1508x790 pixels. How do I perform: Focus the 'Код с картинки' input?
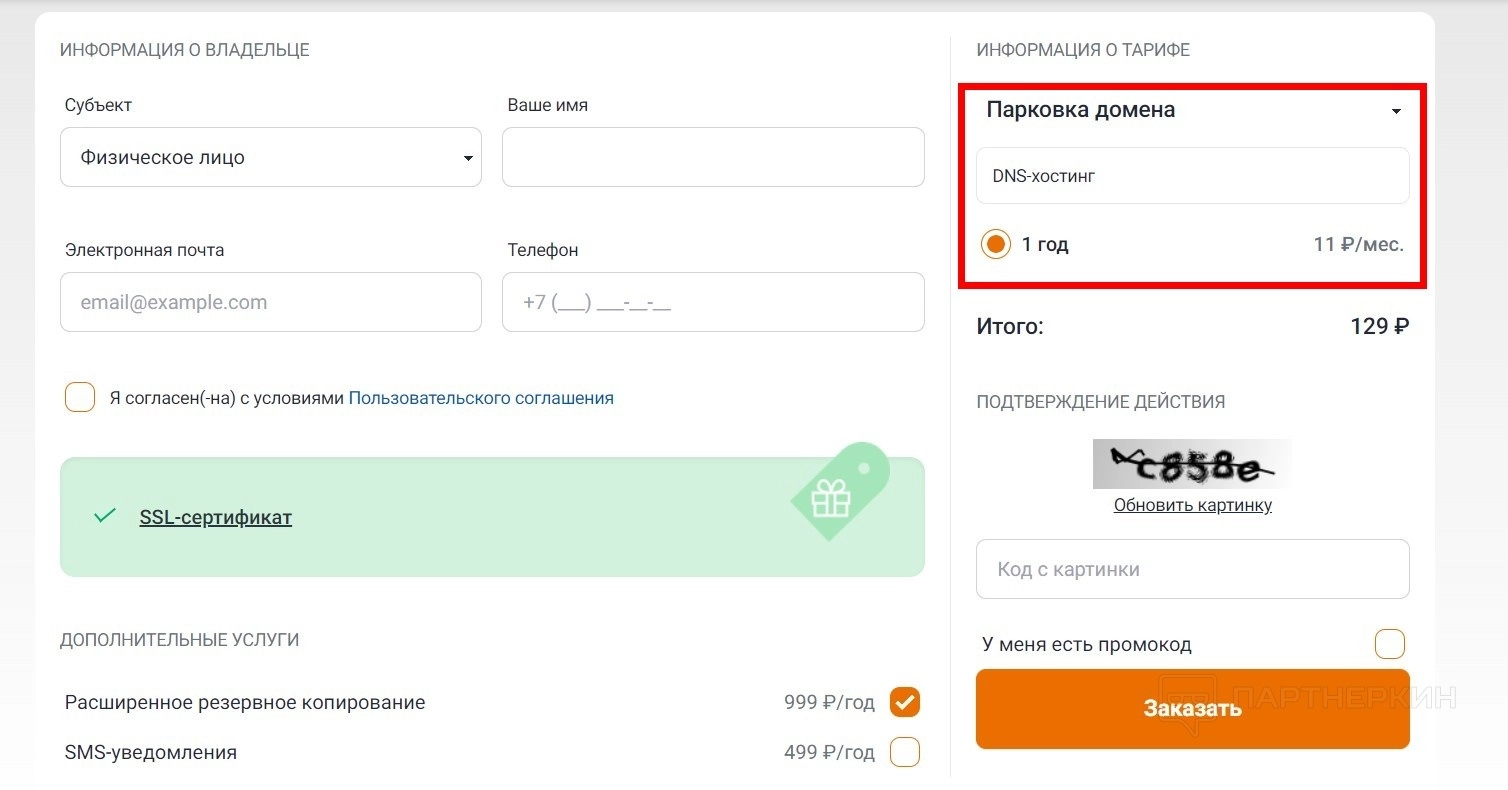click(x=1192, y=569)
